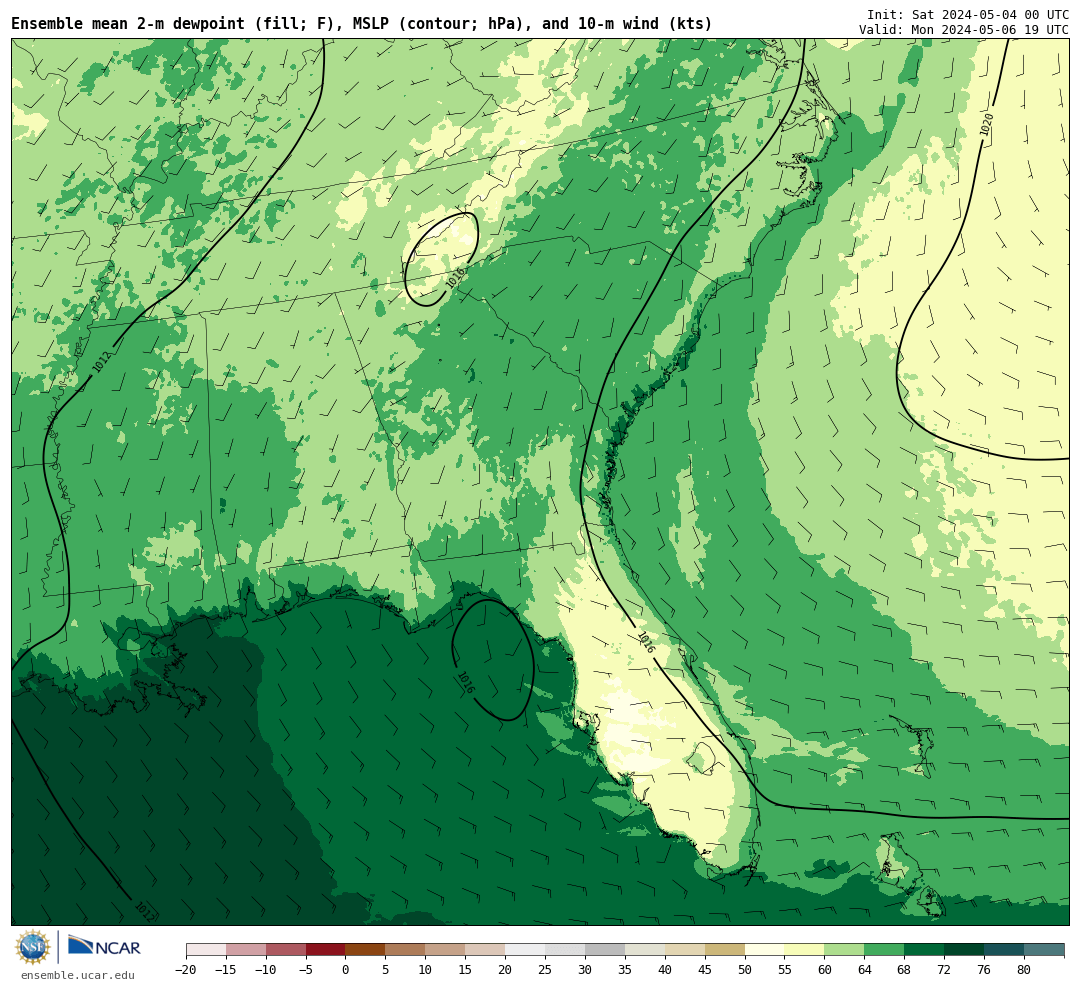Click the 1012 contour label over Mississippi
The height and width of the screenshot is (988, 1080).
[x=101, y=362]
